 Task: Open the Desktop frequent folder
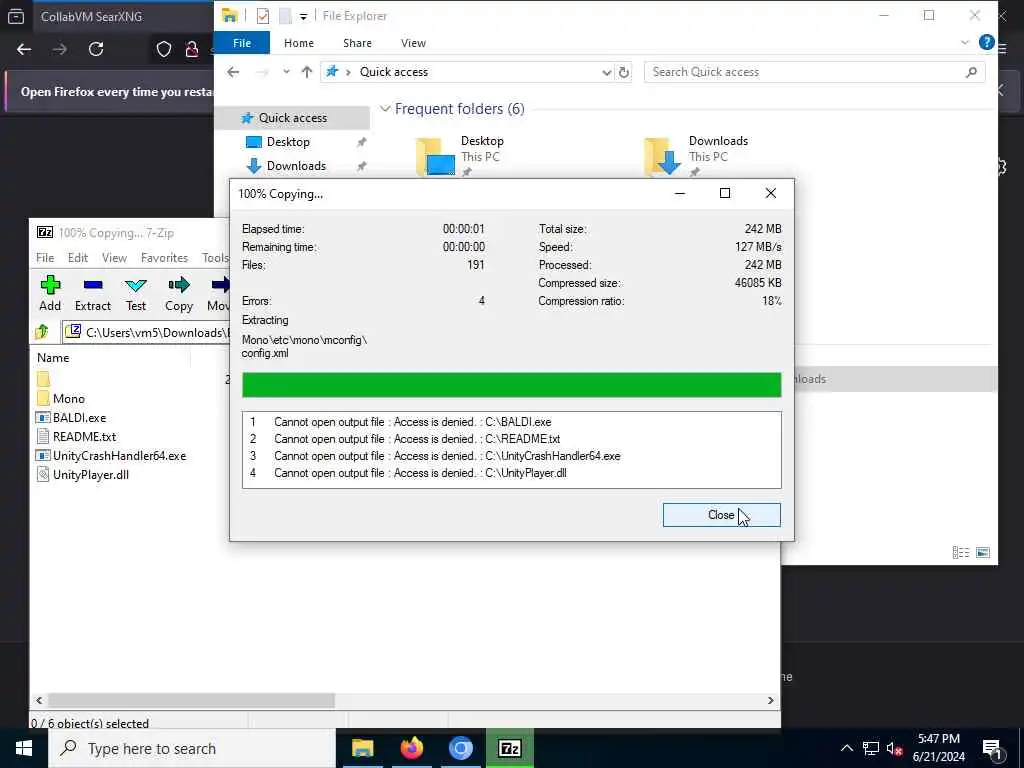click(x=460, y=155)
